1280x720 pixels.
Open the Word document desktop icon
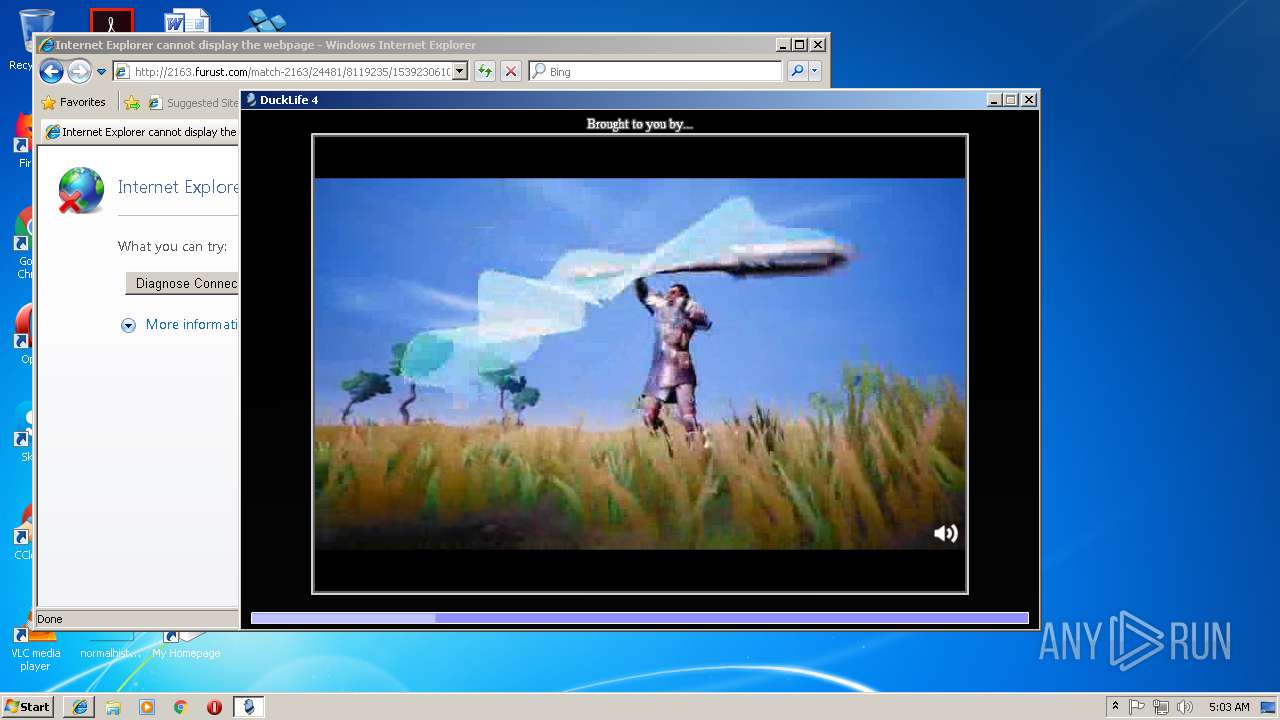[187, 20]
